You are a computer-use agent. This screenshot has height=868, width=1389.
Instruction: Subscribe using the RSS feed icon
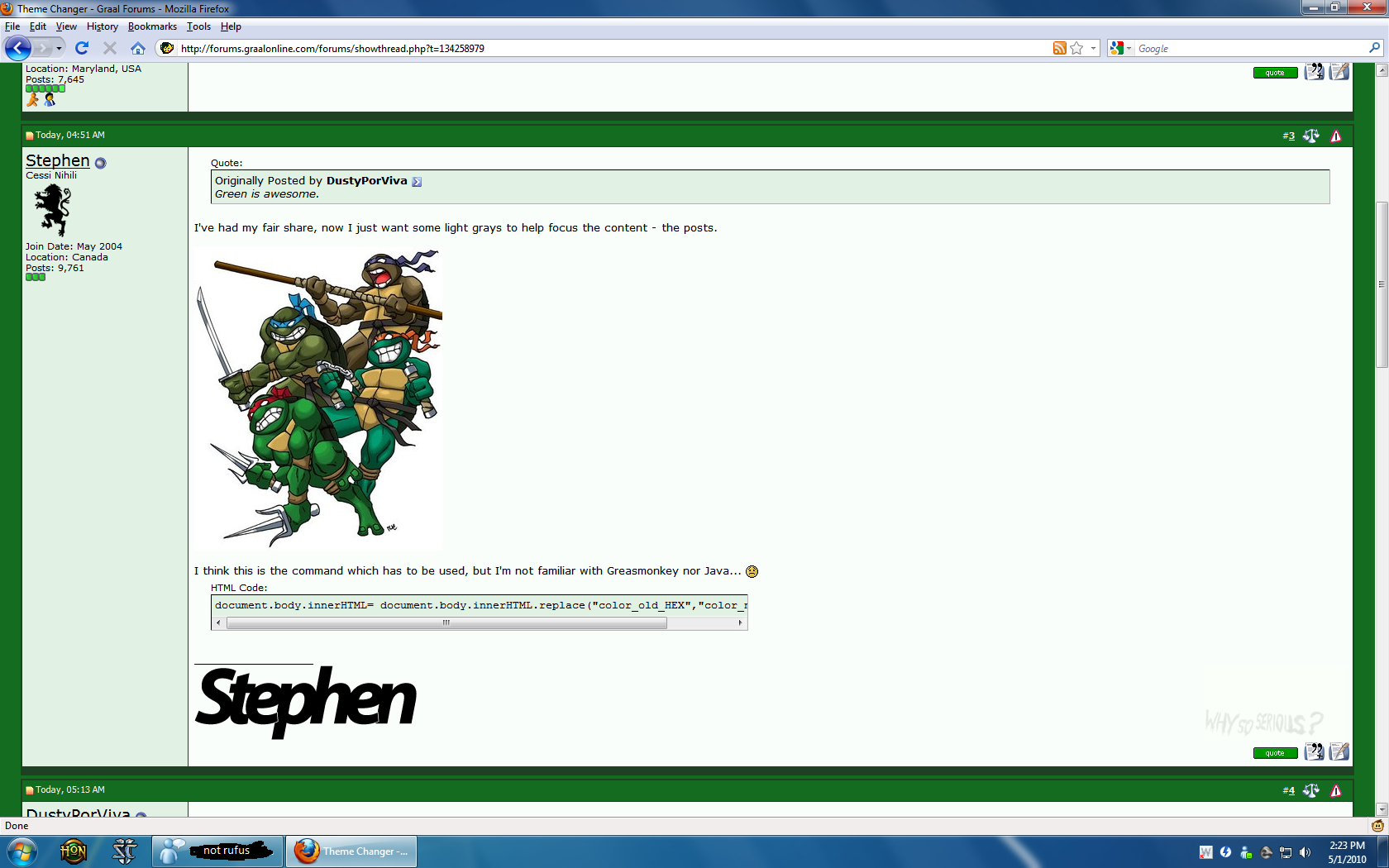1059,48
